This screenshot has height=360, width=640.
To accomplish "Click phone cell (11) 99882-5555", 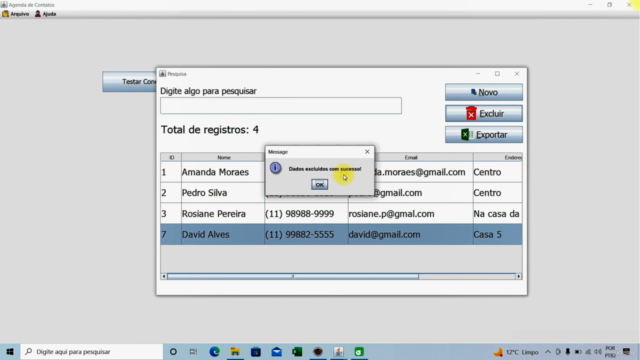I will coord(306,234).
